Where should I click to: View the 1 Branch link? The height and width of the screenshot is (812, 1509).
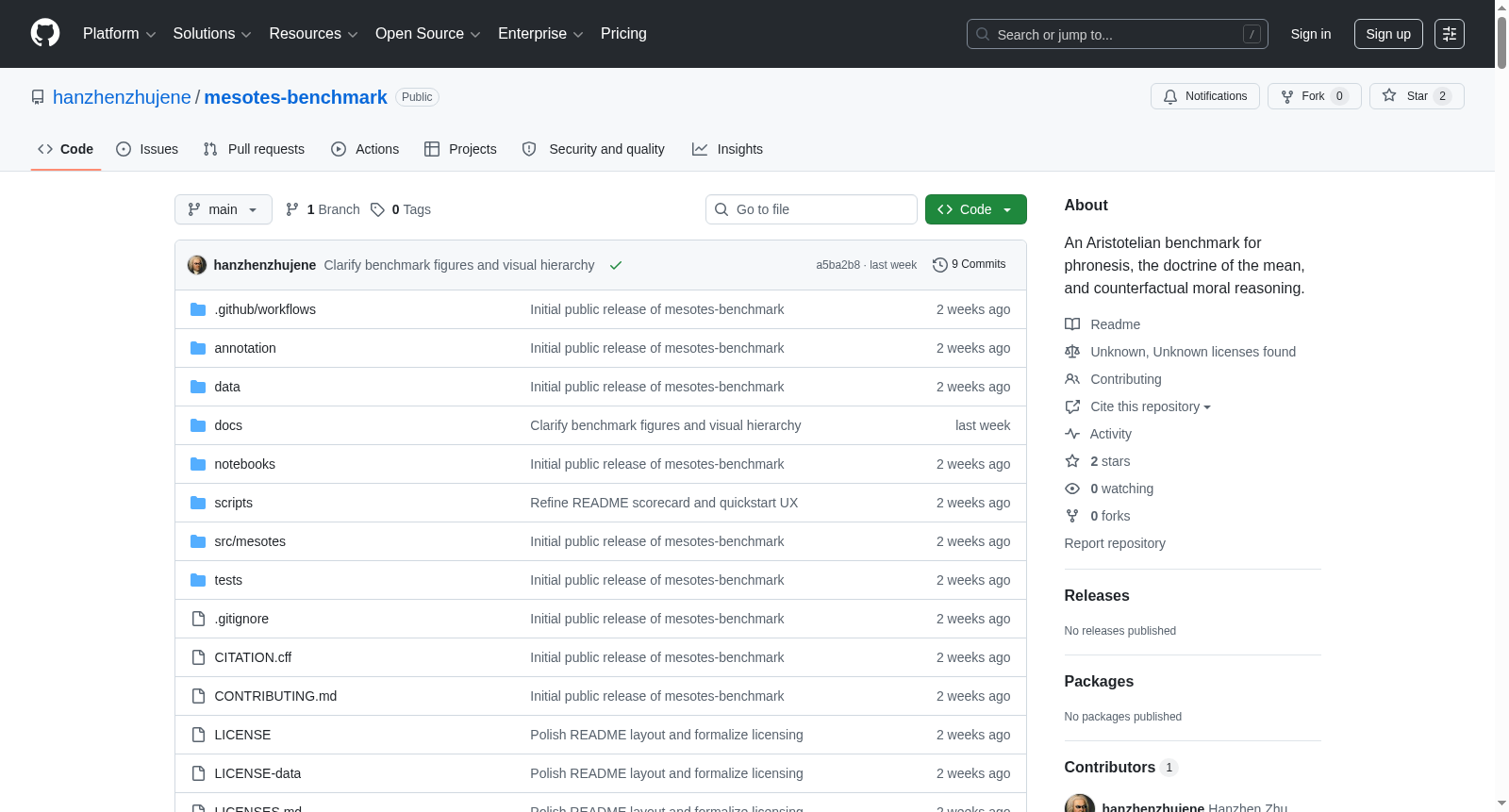click(x=323, y=209)
